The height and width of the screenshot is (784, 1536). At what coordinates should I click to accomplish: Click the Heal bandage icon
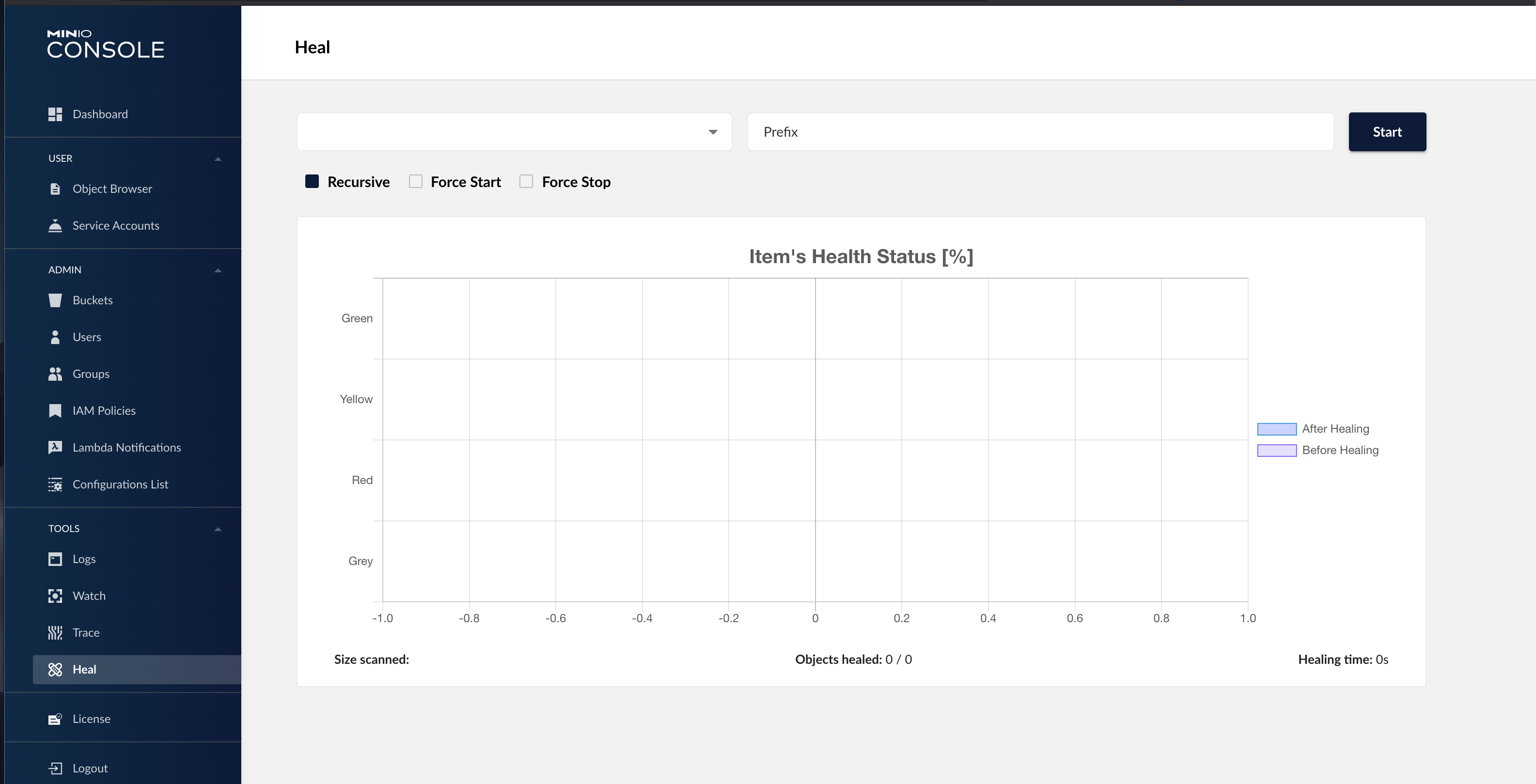(x=55, y=670)
